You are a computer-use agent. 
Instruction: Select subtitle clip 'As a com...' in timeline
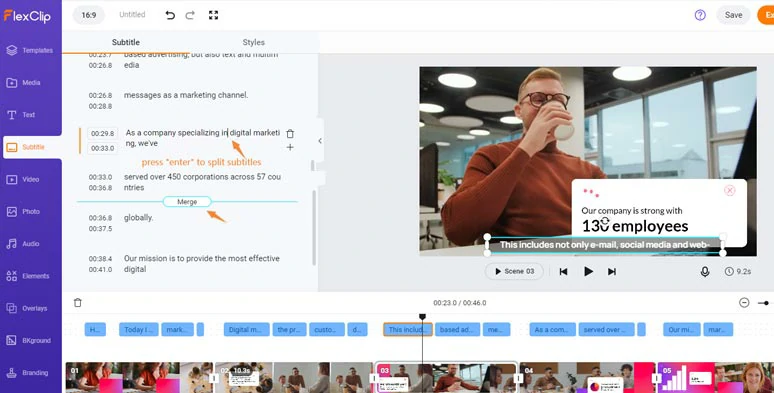(552, 329)
